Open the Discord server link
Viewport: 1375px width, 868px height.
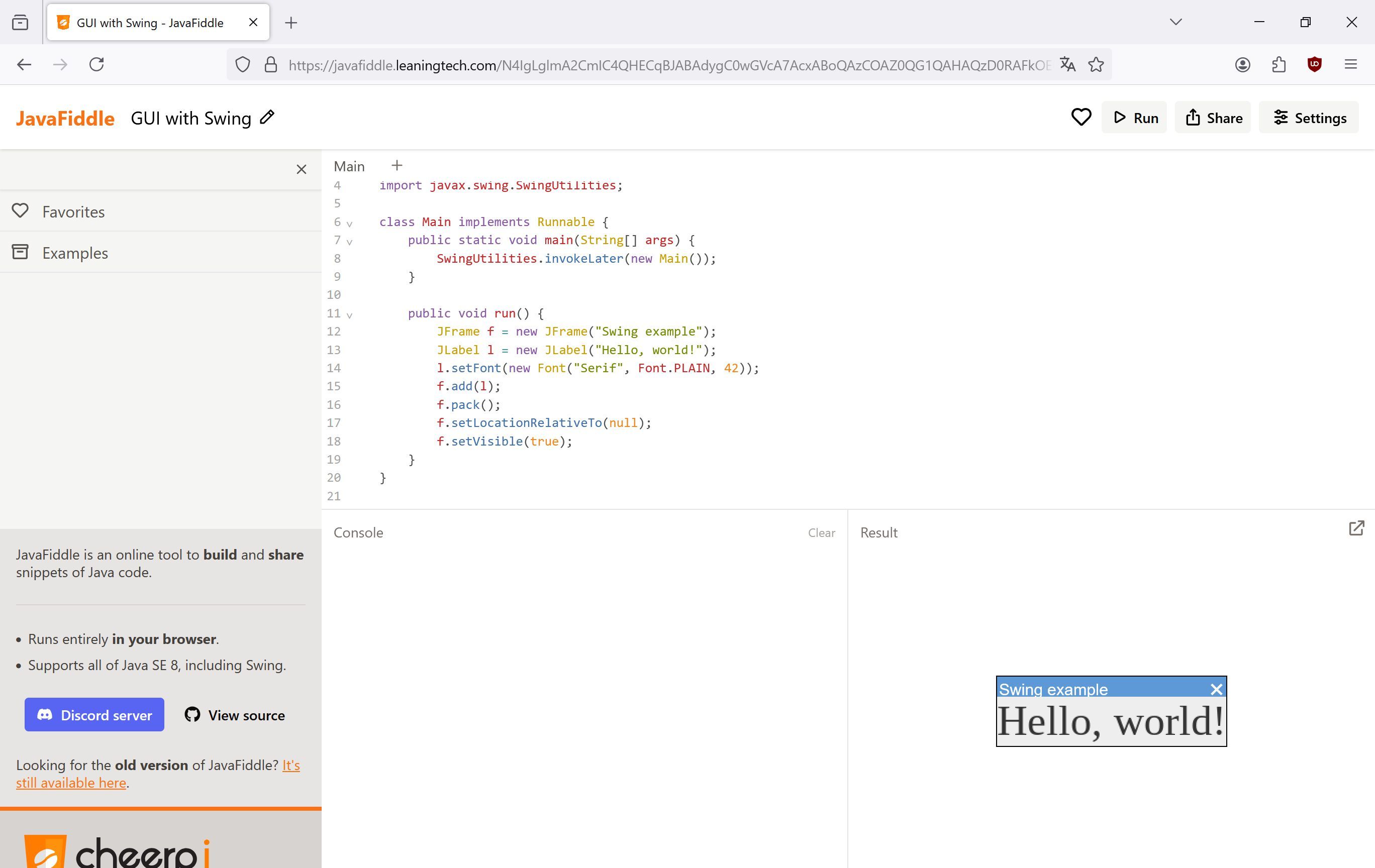94,714
